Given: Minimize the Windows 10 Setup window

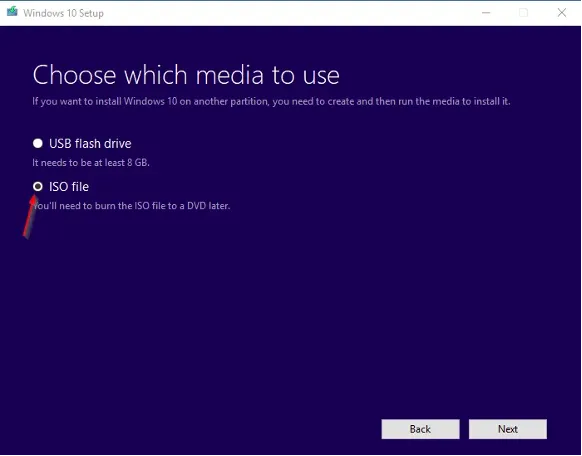Looking at the screenshot, I should 486,13.
